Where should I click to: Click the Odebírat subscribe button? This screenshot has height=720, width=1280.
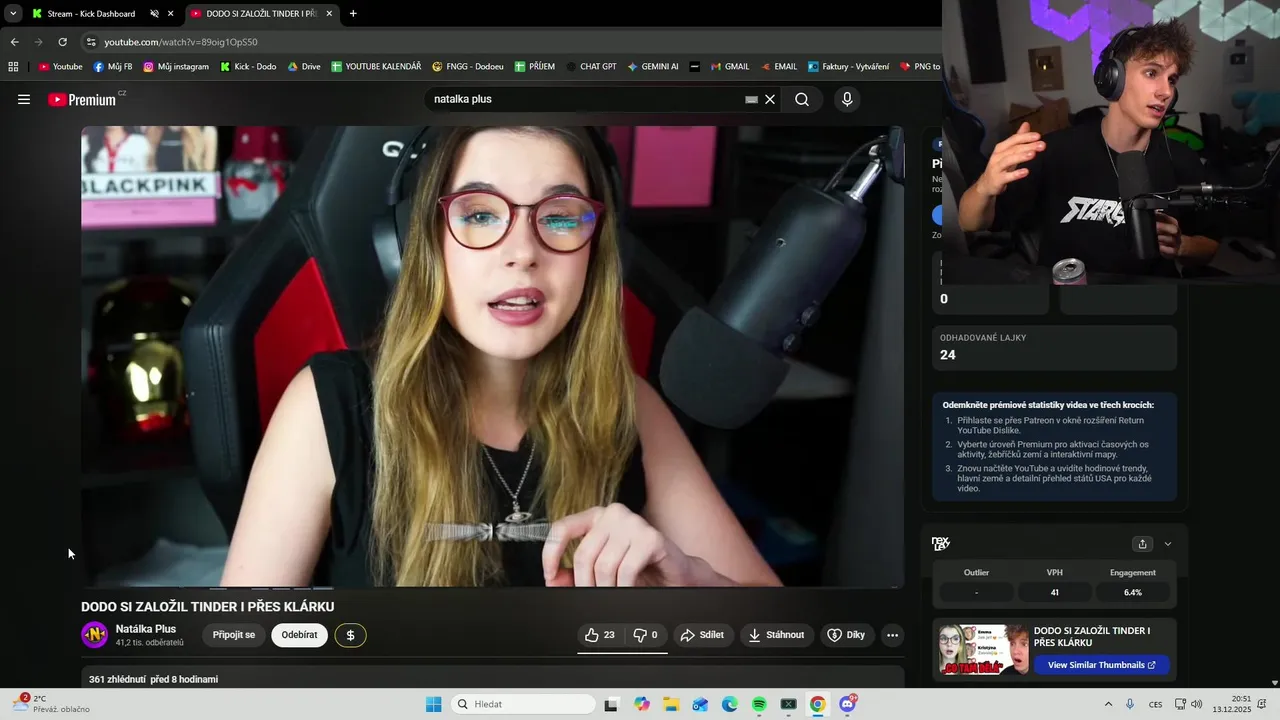pyautogui.click(x=299, y=635)
